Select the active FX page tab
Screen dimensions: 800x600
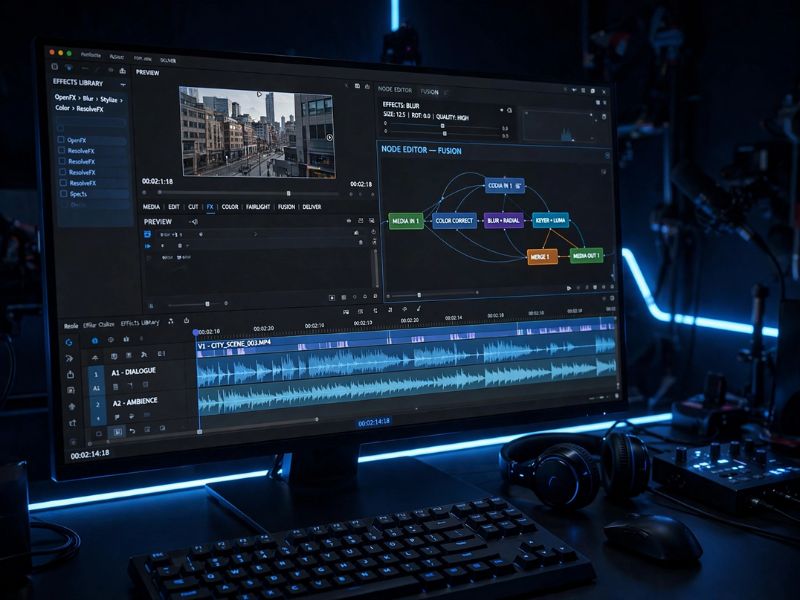[210, 207]
